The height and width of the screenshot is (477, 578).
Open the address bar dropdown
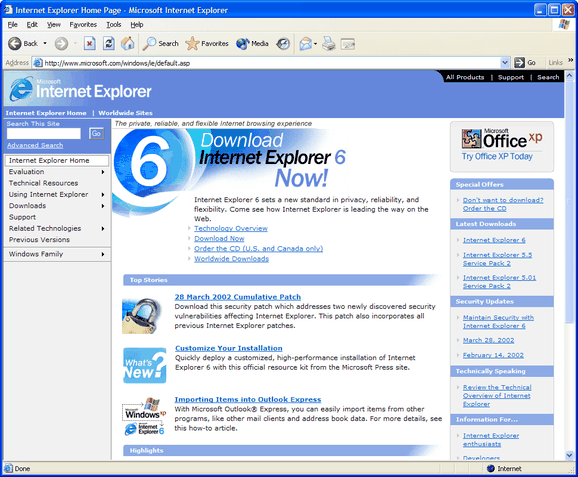click(505, 63)
